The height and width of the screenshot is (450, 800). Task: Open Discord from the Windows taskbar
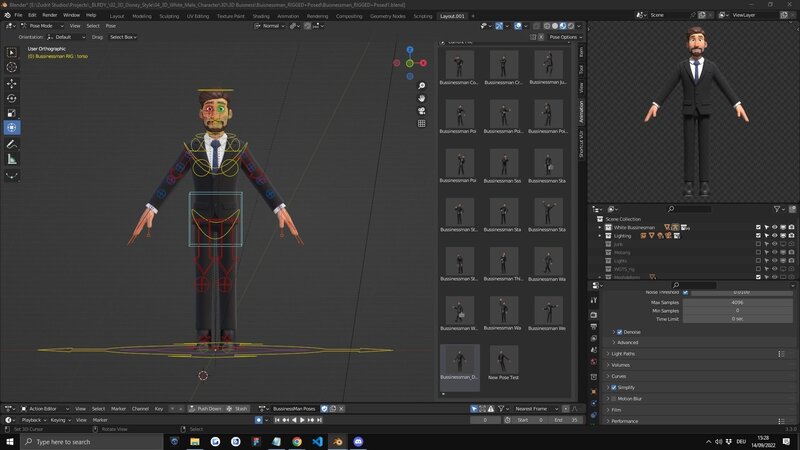point(358,441)
